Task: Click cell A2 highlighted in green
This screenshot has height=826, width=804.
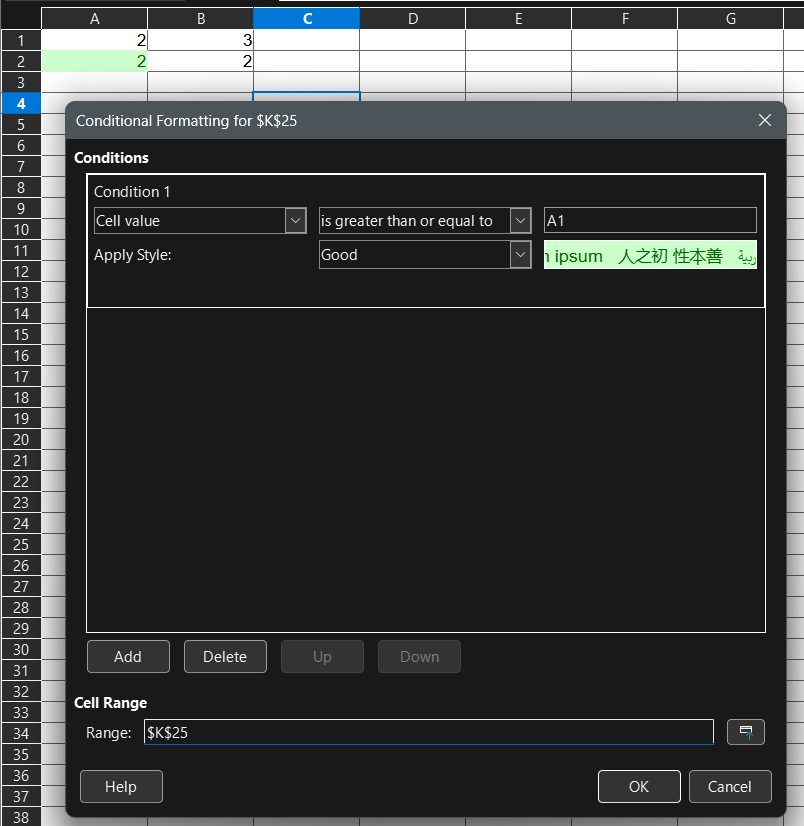Action: coord(94,61)
